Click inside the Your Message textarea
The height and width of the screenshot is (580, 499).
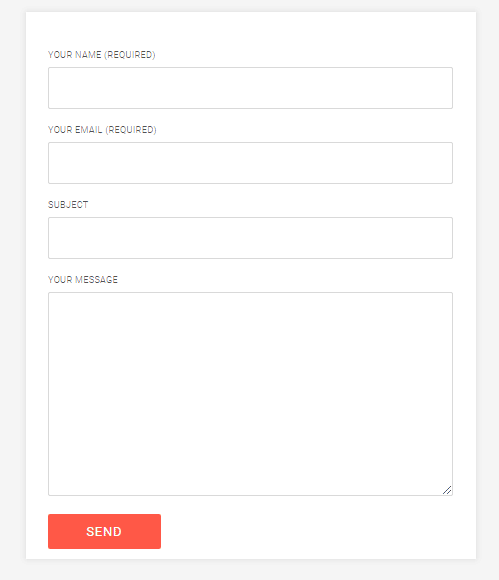[x=250, y=394]
